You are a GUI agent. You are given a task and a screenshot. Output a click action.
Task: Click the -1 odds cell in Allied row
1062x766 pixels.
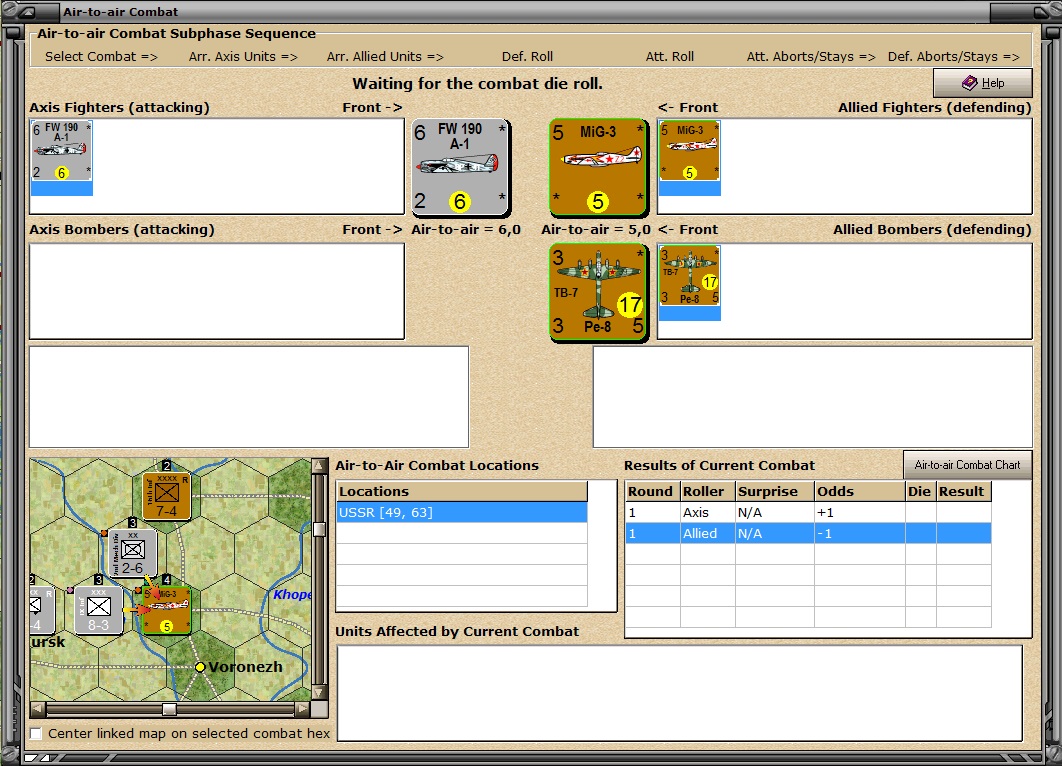tap(859, 534)
